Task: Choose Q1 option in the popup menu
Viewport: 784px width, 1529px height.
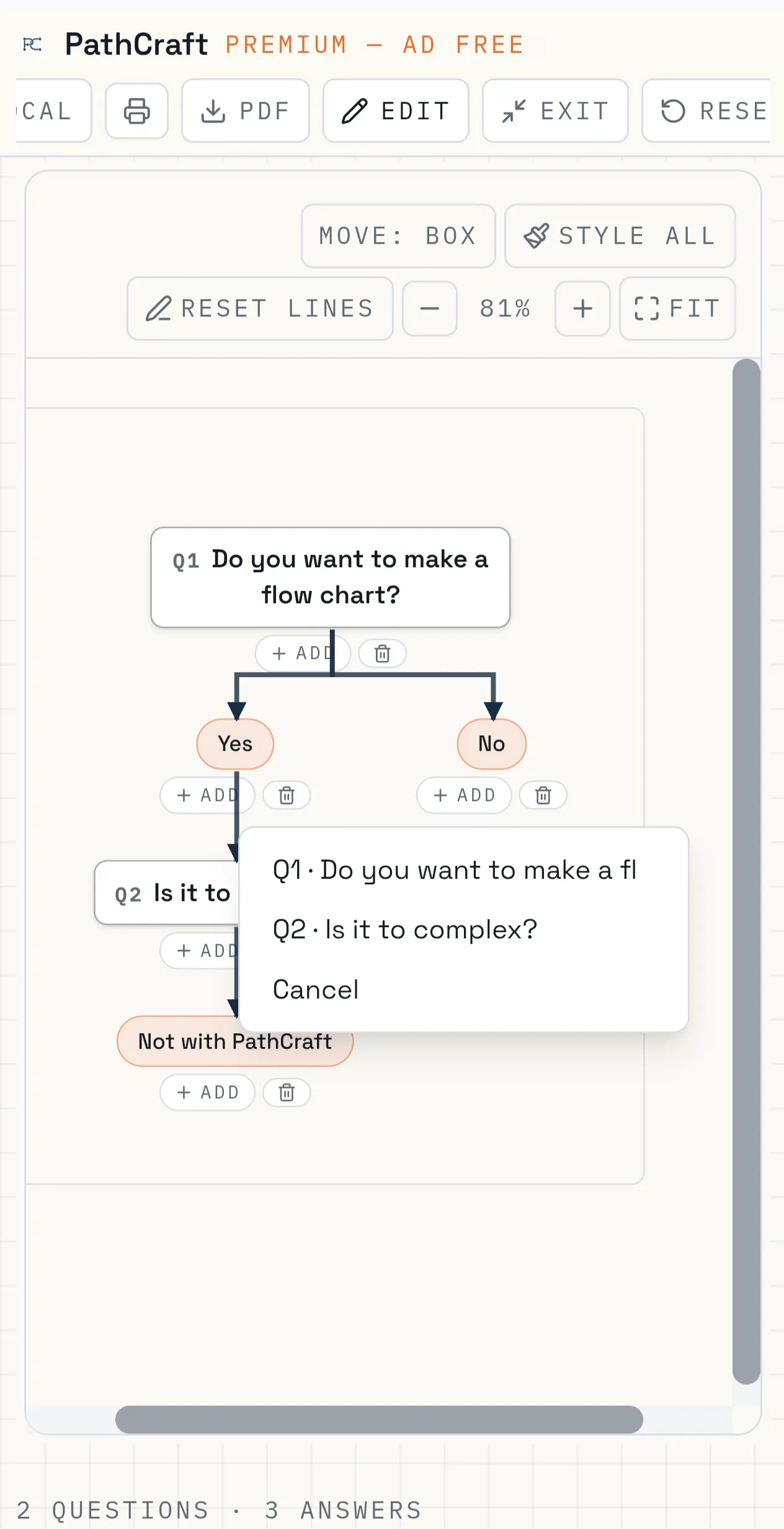Action: point(463,870)
